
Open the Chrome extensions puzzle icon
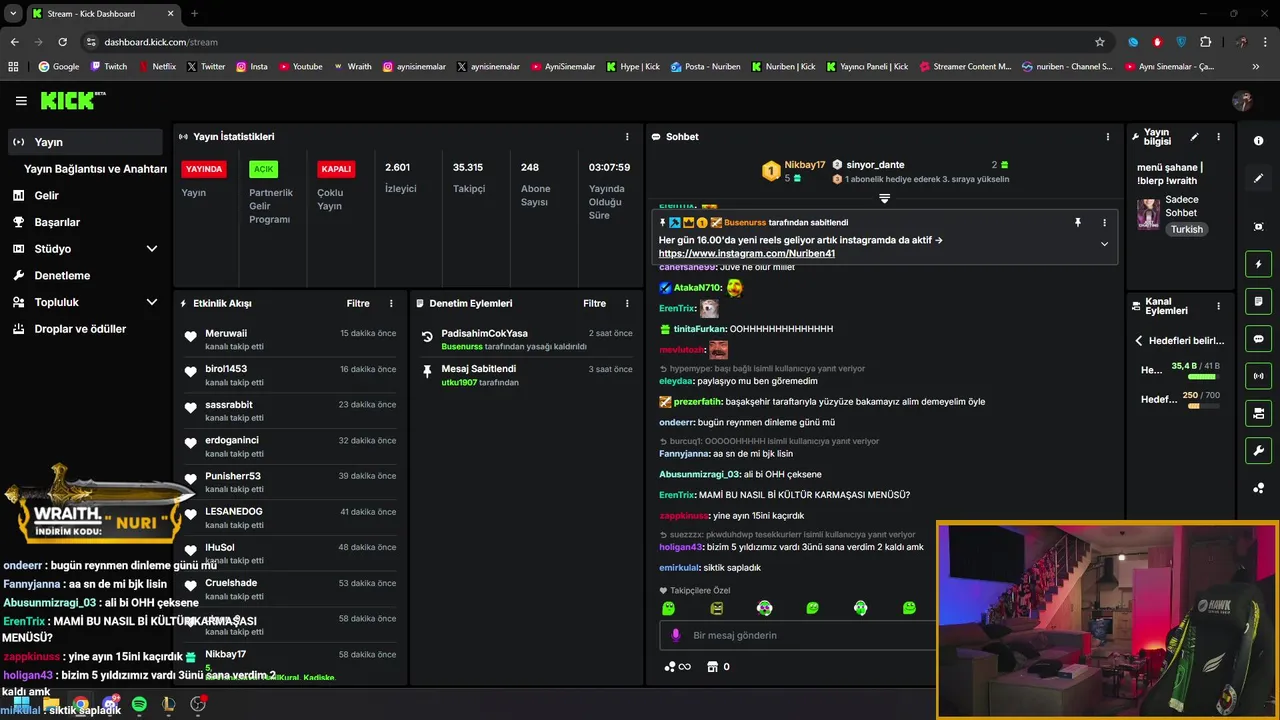tap(1205, 42)
